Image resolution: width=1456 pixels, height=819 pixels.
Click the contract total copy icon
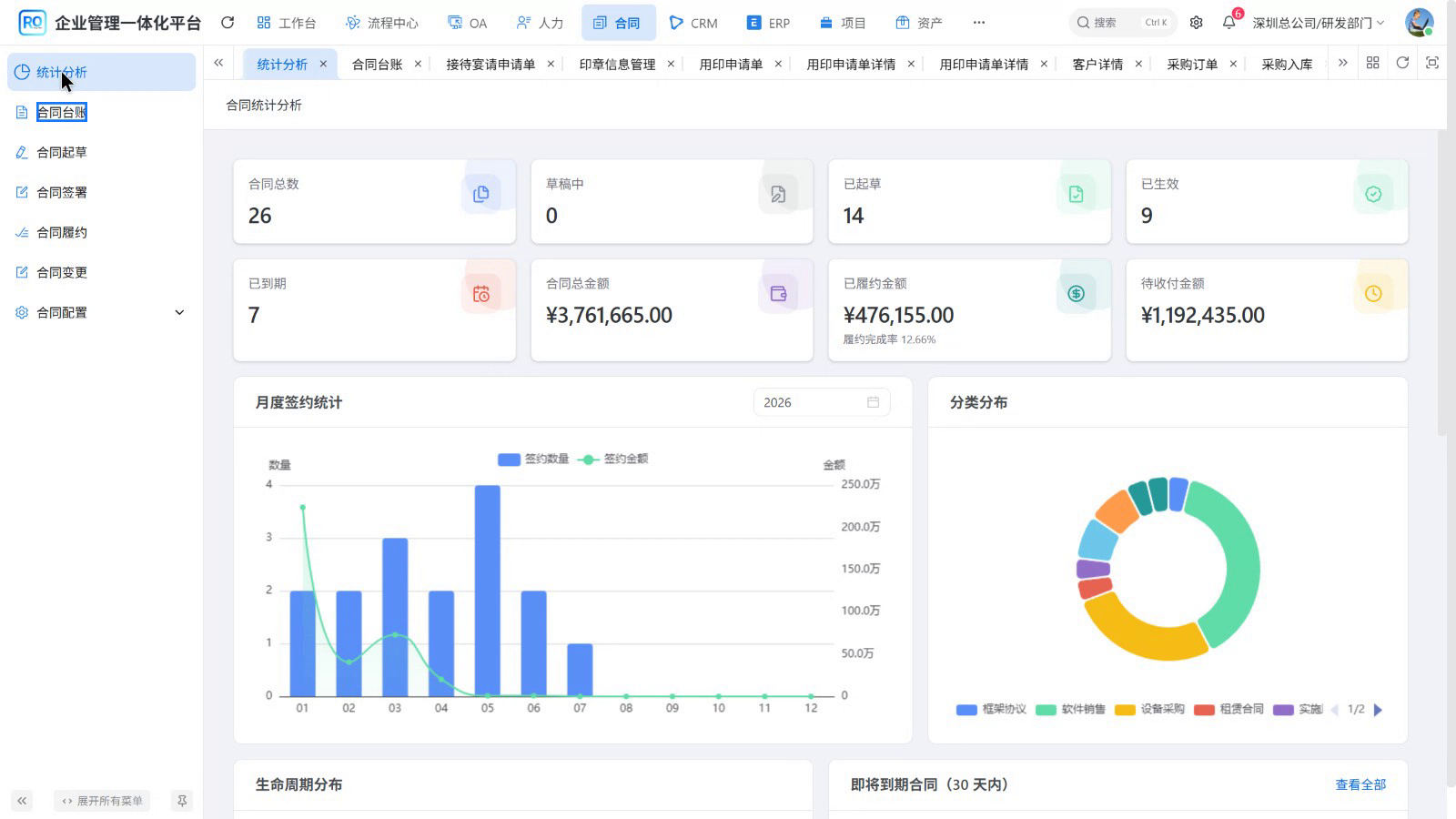[x=481, y=194]
